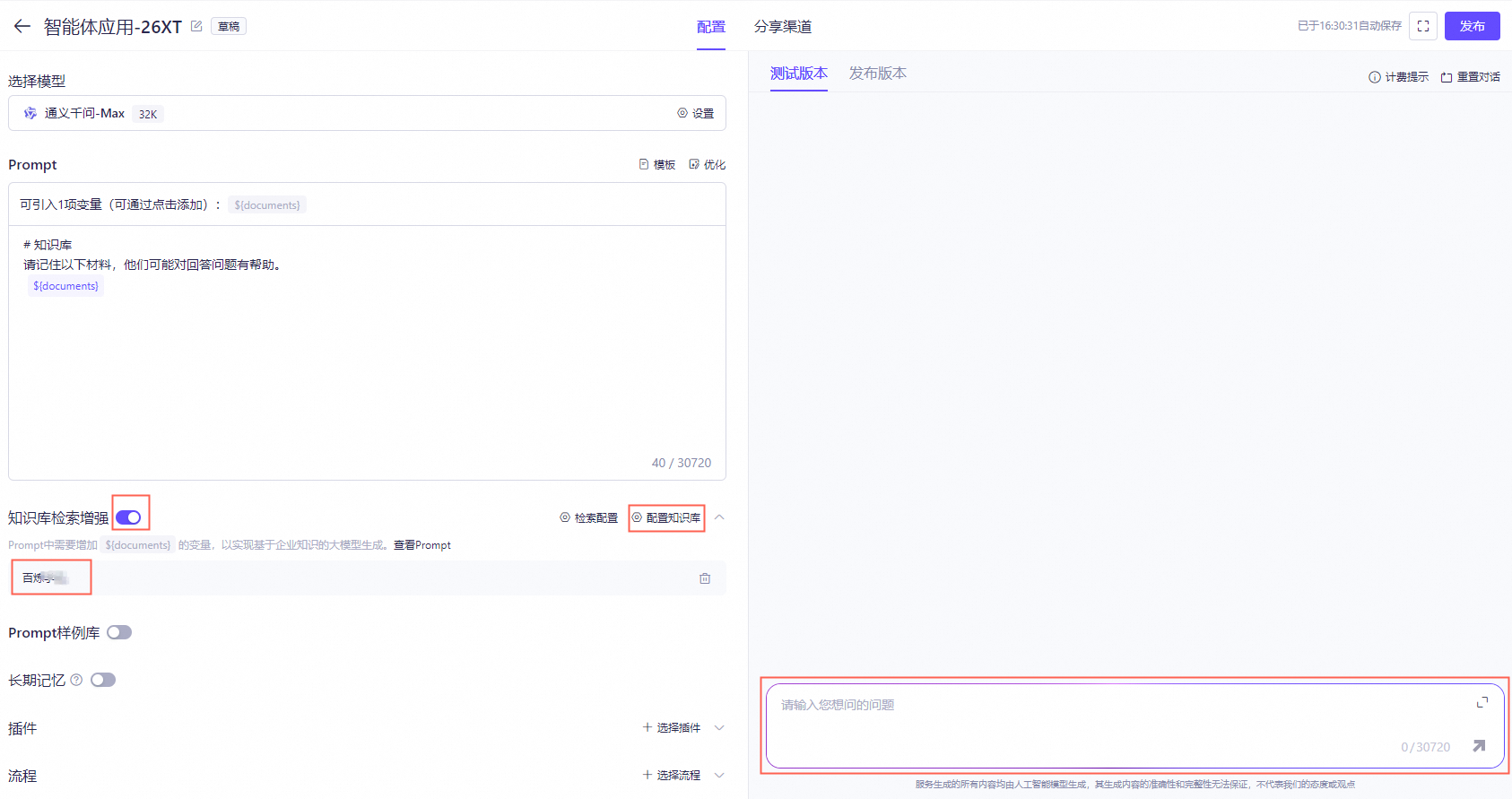Switch to the 配置 tab

pyautogui.click(x=711, y=27)
